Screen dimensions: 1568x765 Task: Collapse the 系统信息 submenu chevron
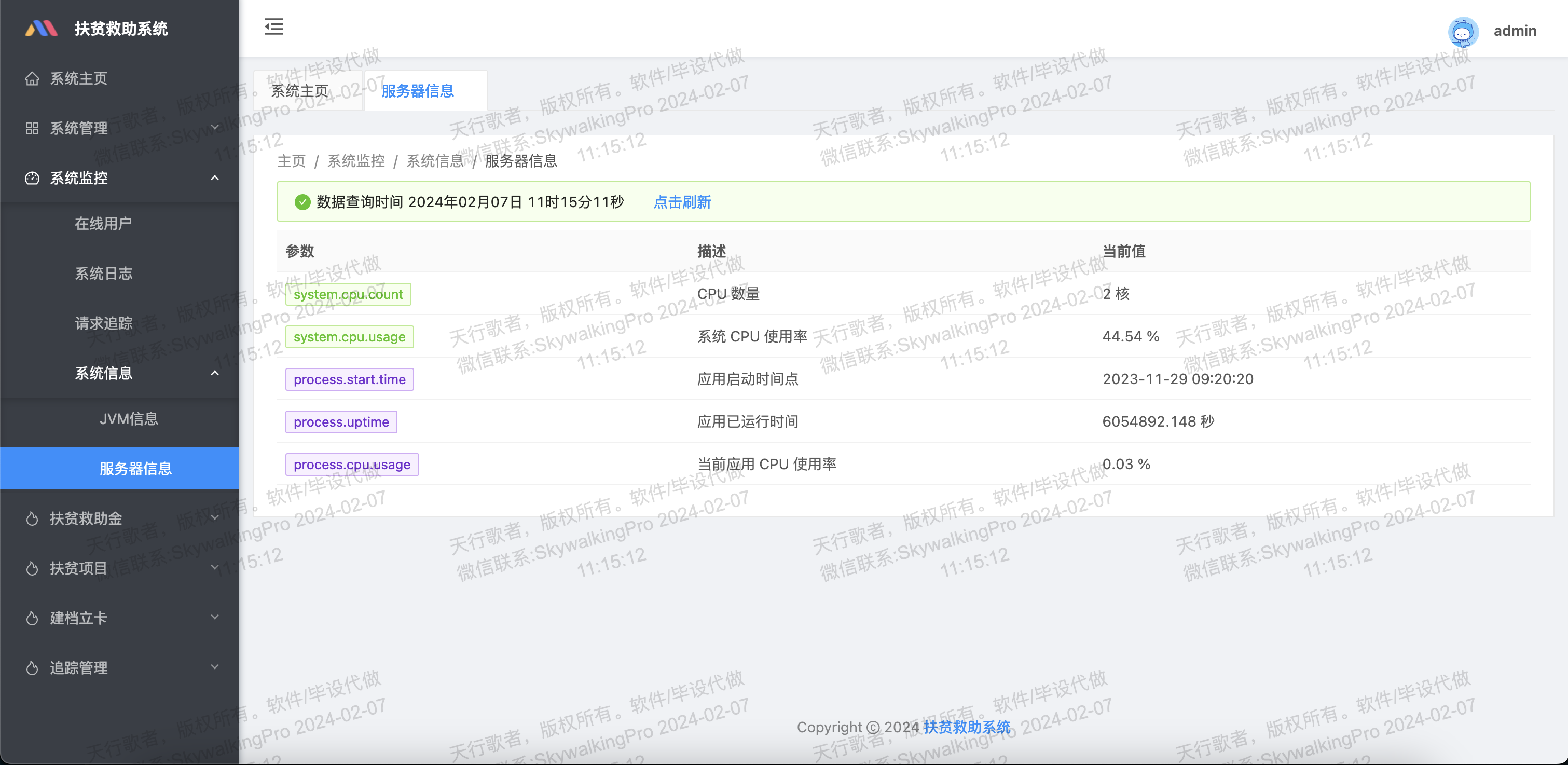pos(215,373)
